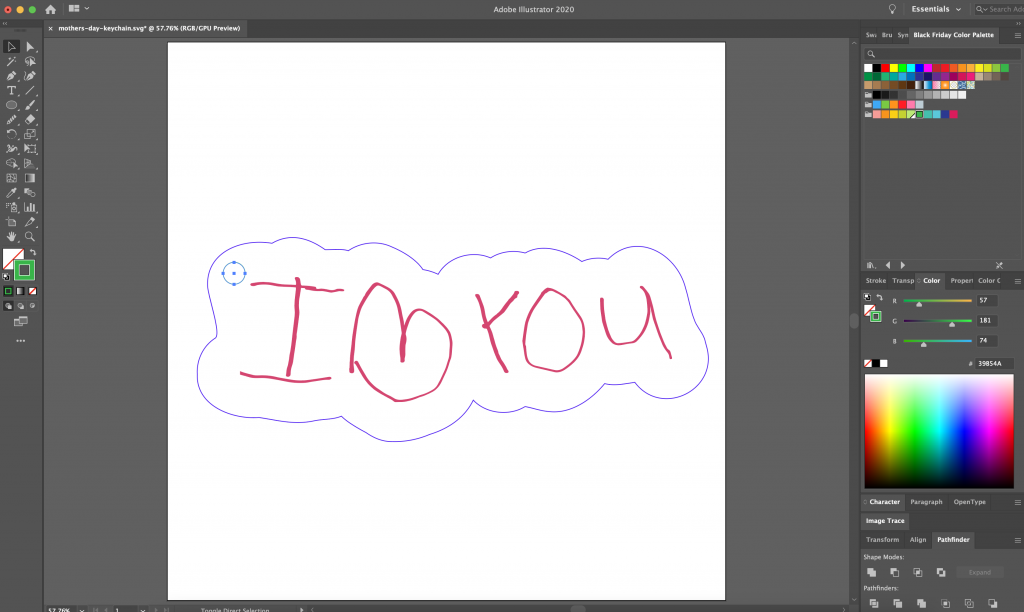This screenshot has height=612, width=1024.
Task: Click the toolbar green Stroke box
Action: click(24, 270)
